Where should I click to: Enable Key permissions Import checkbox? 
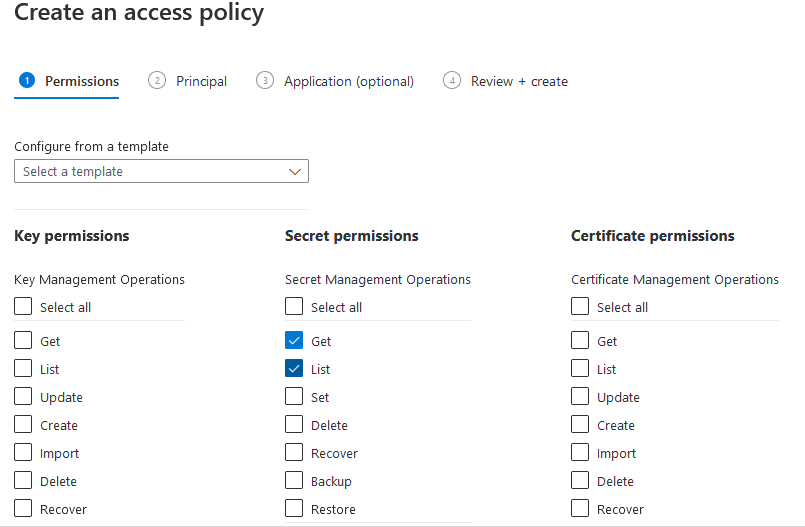click(23, 452)
